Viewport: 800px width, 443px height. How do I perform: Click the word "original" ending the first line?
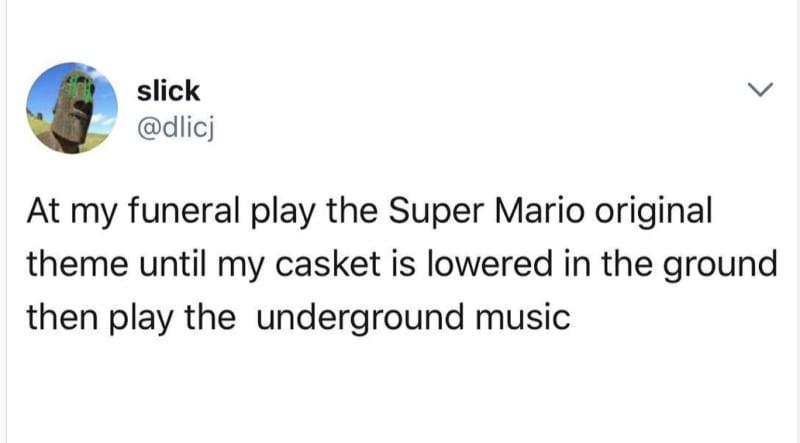[653, 211]
